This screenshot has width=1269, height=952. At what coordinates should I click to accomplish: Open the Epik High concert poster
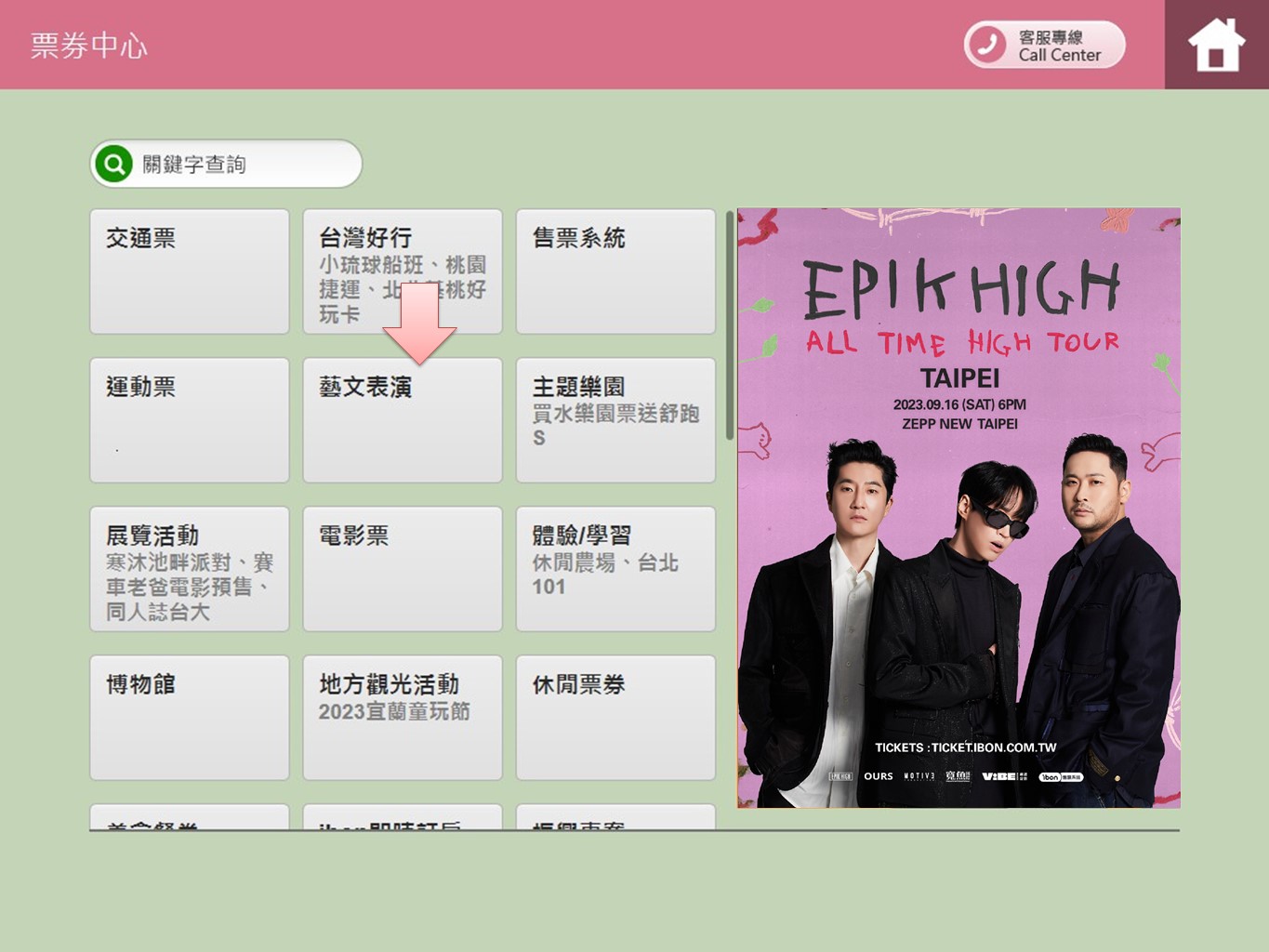[x=958, y=508]
